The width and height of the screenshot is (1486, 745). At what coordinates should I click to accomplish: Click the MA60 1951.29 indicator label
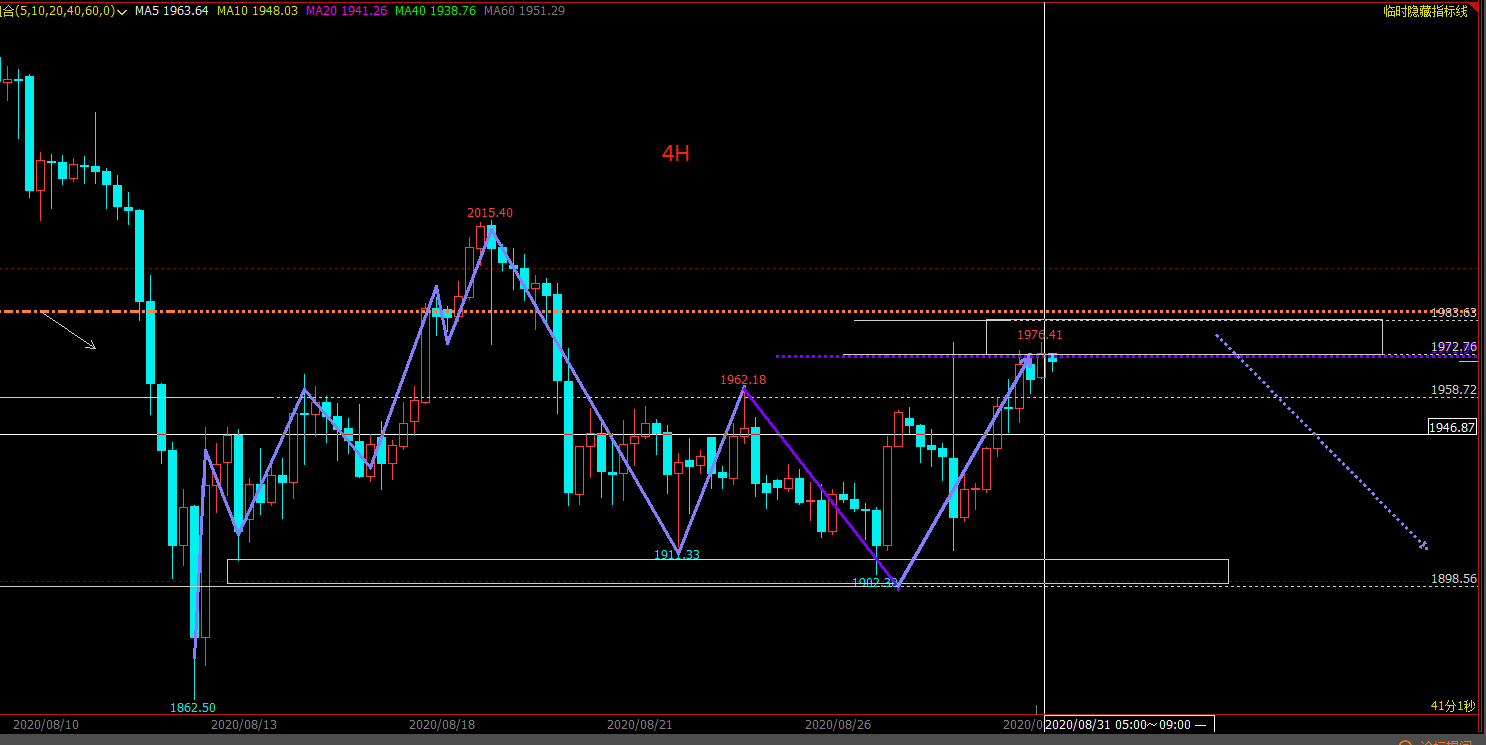[x=524, y=11]
